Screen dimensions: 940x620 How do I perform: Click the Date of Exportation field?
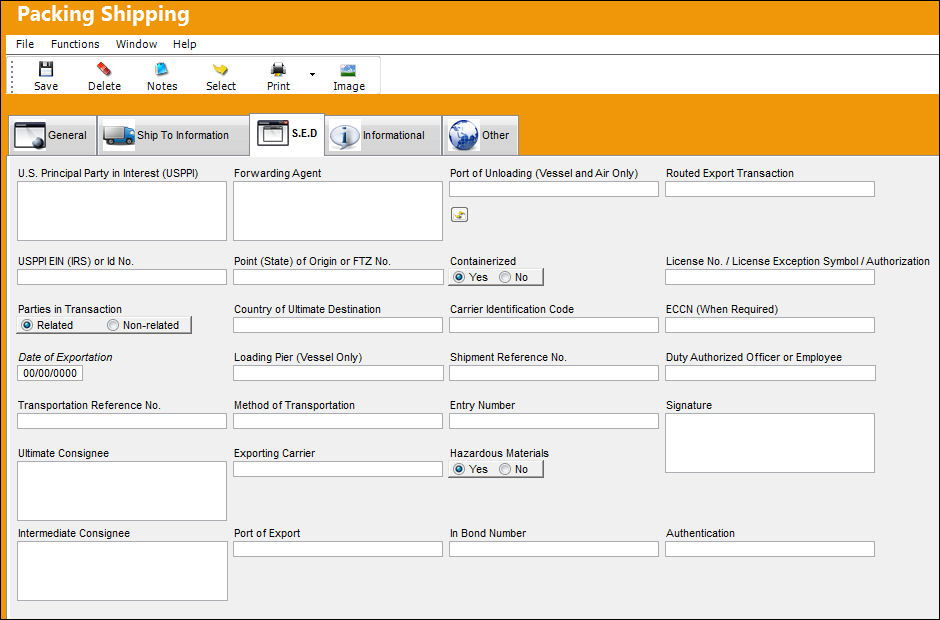point(50,373)
